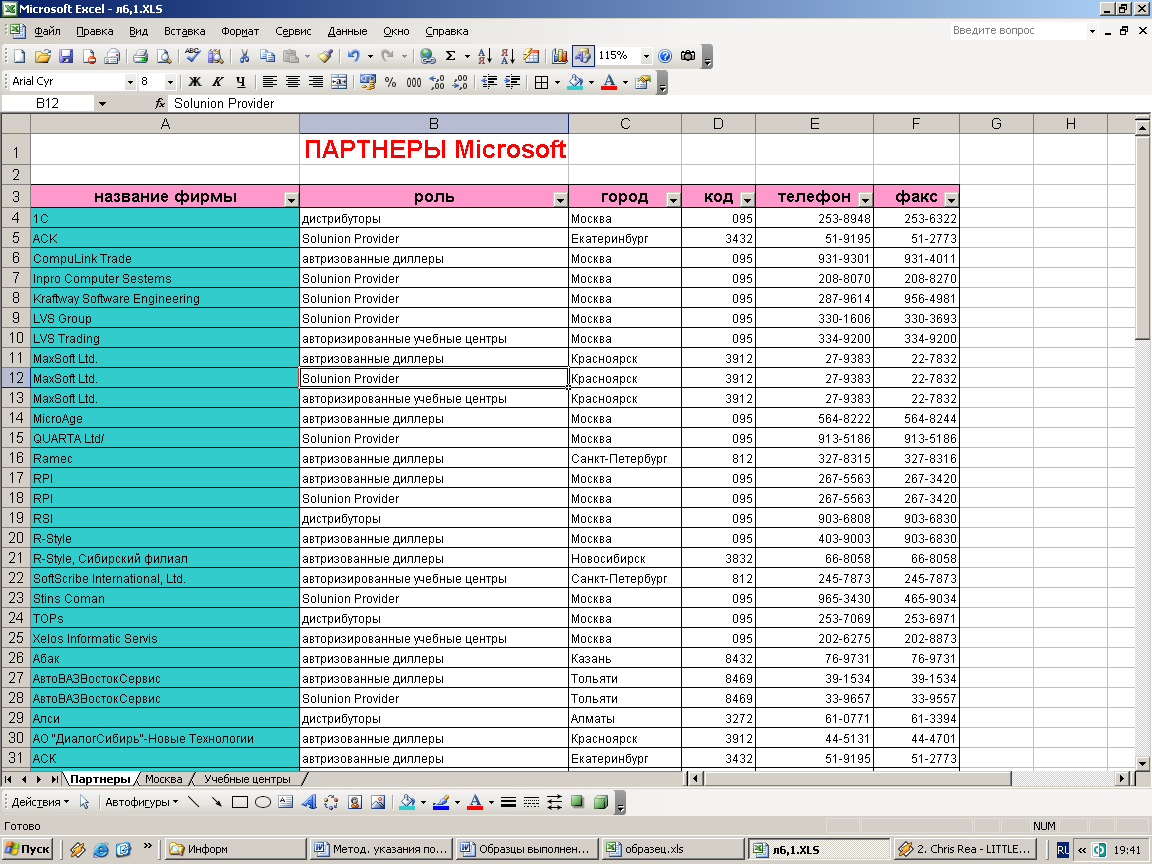Viewport: 1152px width, 864px height.
Task: Switch to образец.xls taskbar window
Action: (672, 849)
